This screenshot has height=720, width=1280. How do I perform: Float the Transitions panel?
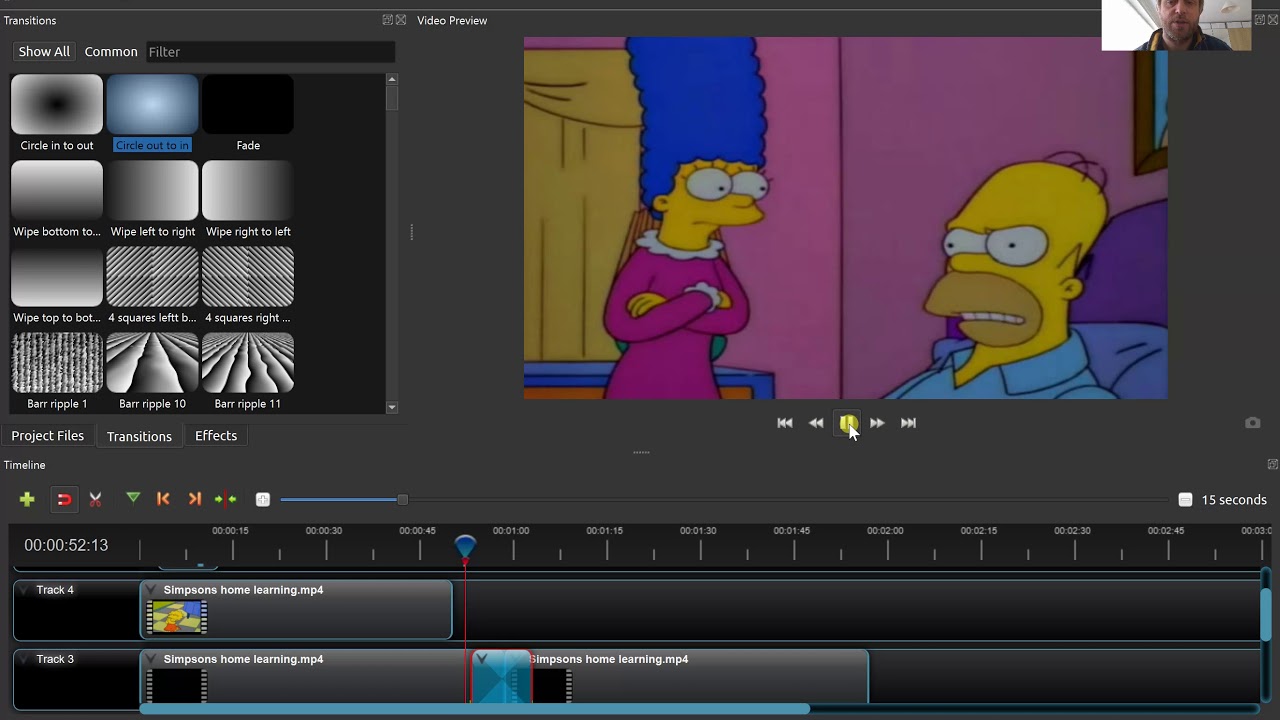[387, 20]
